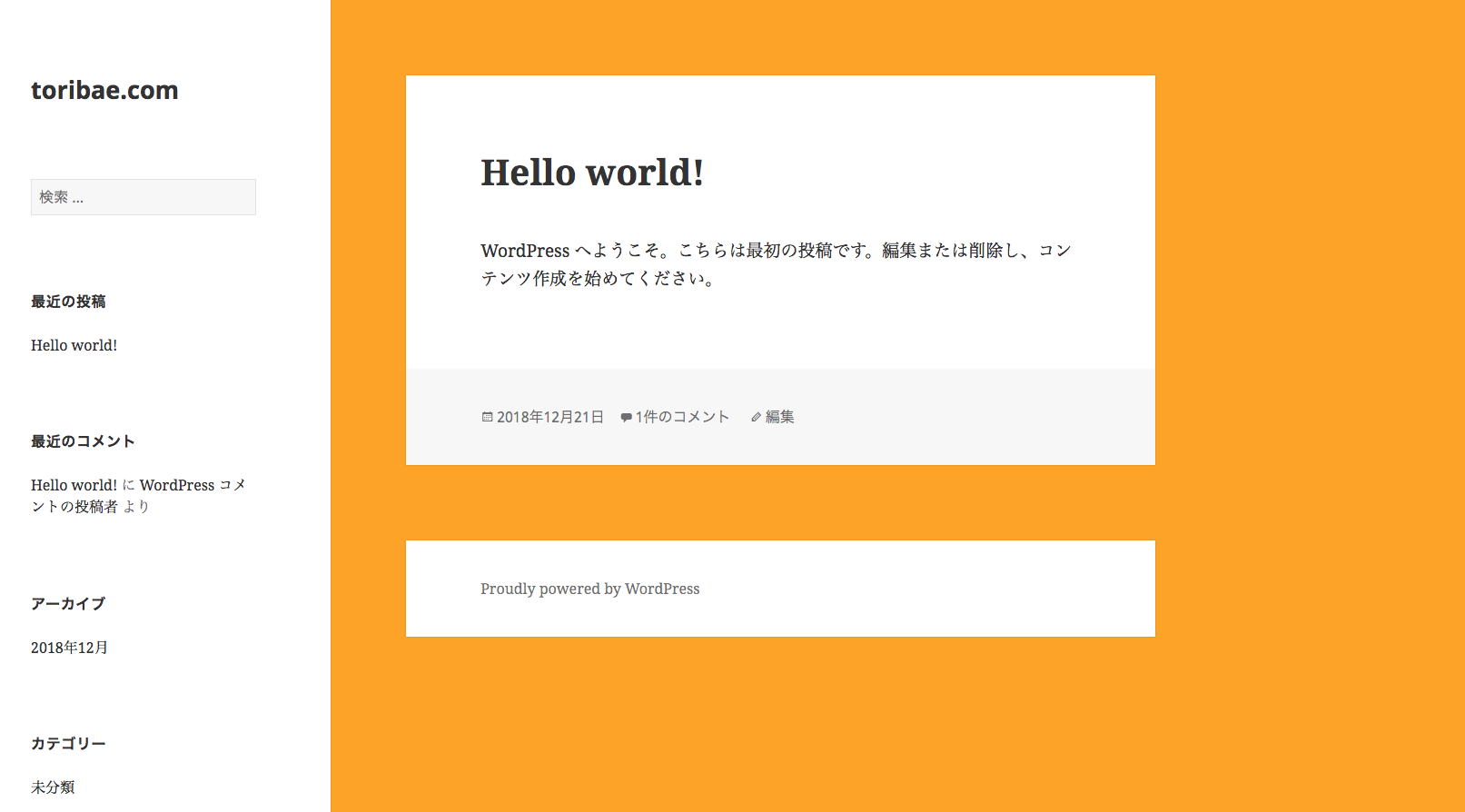Click the calendar icon beside post date
The height and width of the screenshot is (812, 1465).
click(487, 417)
